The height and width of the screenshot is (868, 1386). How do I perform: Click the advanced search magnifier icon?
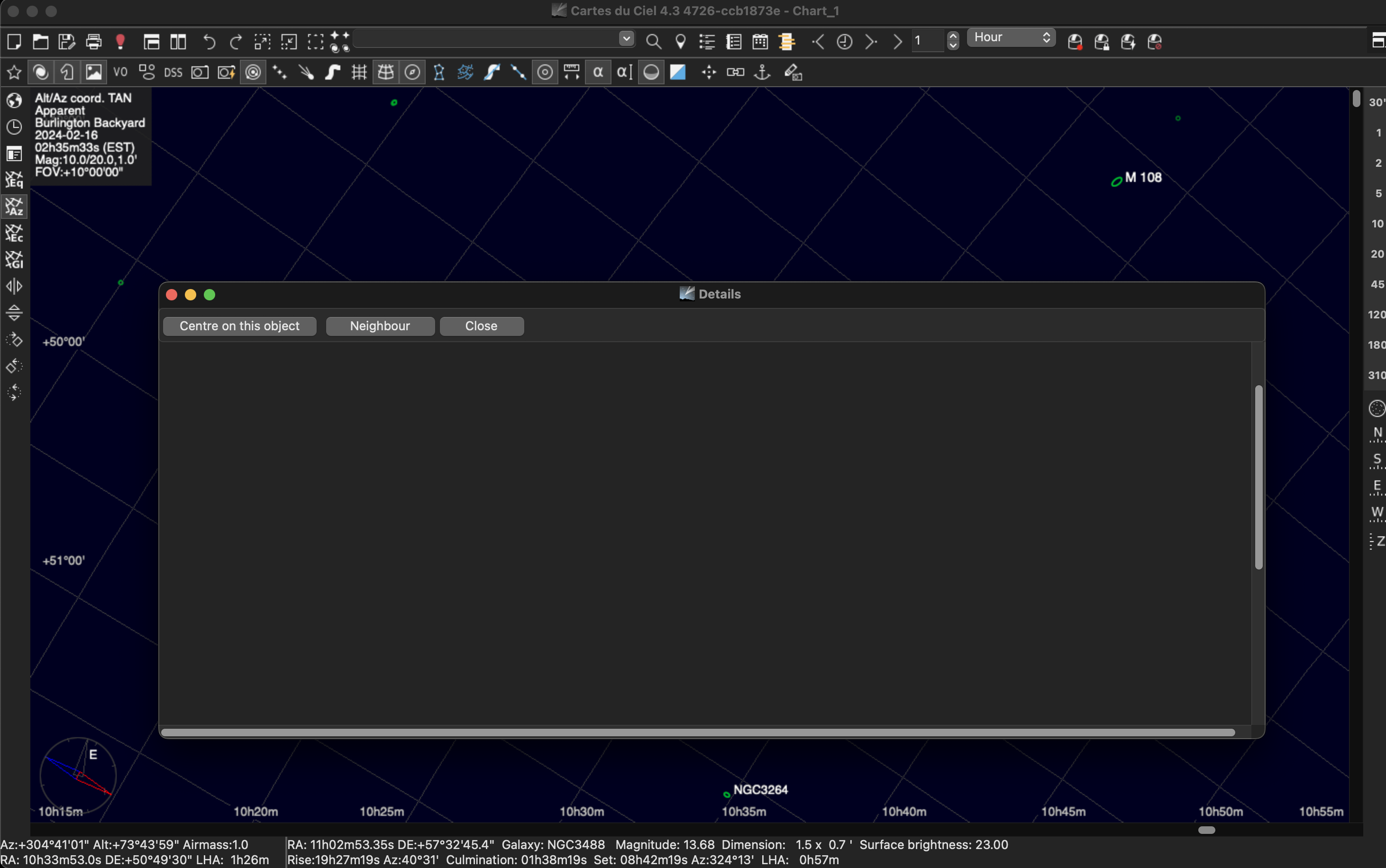point(653,42)
